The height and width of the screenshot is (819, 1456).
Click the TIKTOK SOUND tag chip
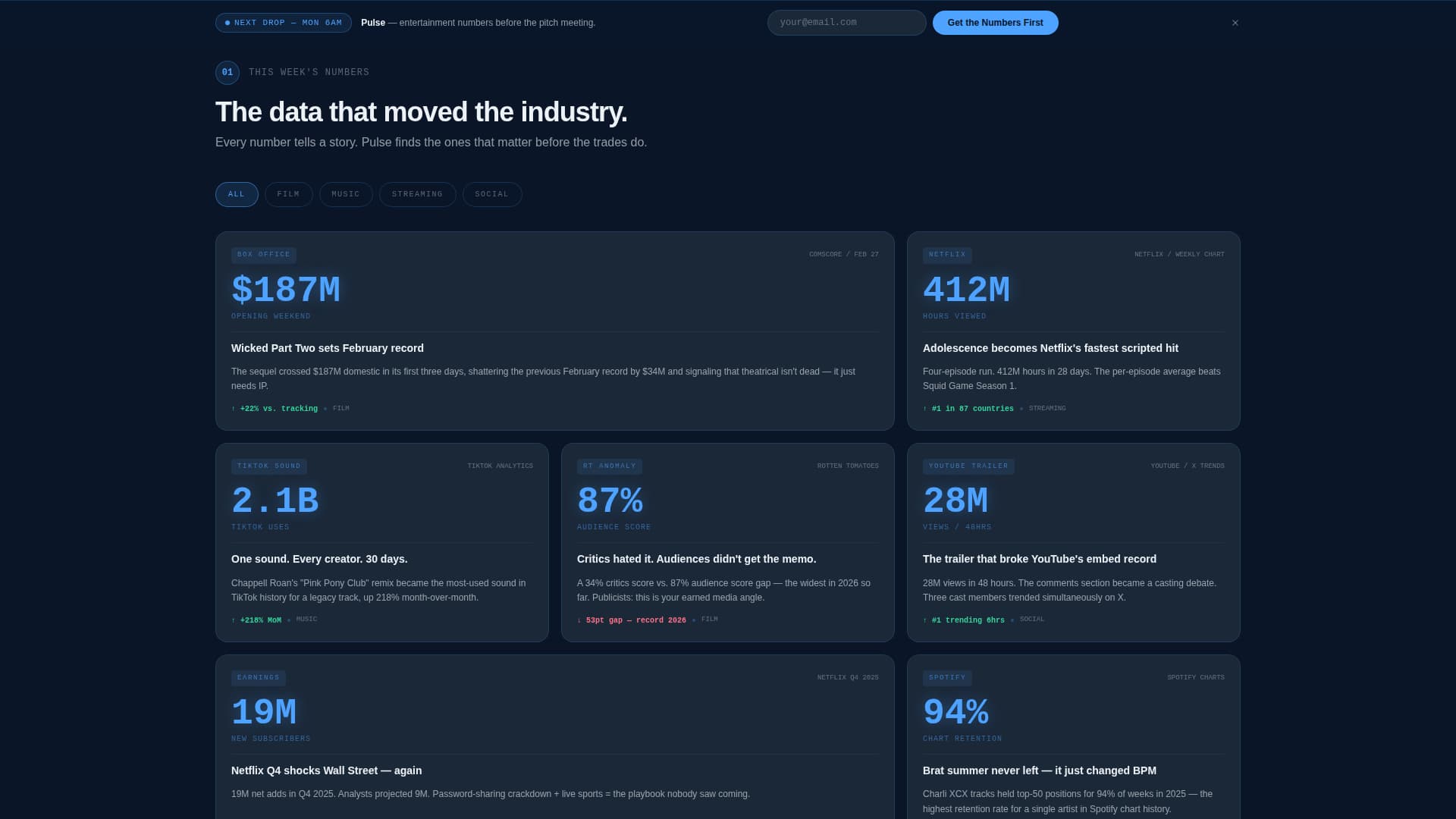pos(269,466)
